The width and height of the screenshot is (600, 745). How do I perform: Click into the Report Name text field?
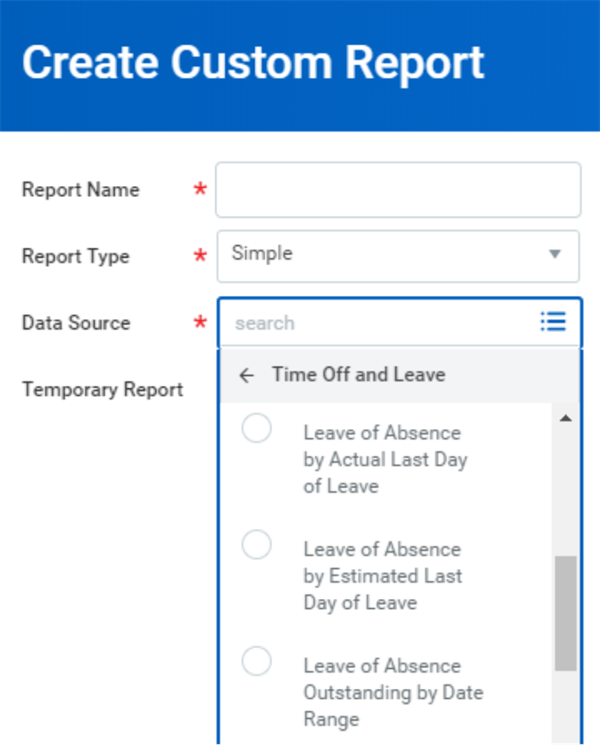[x=398, y=190]
